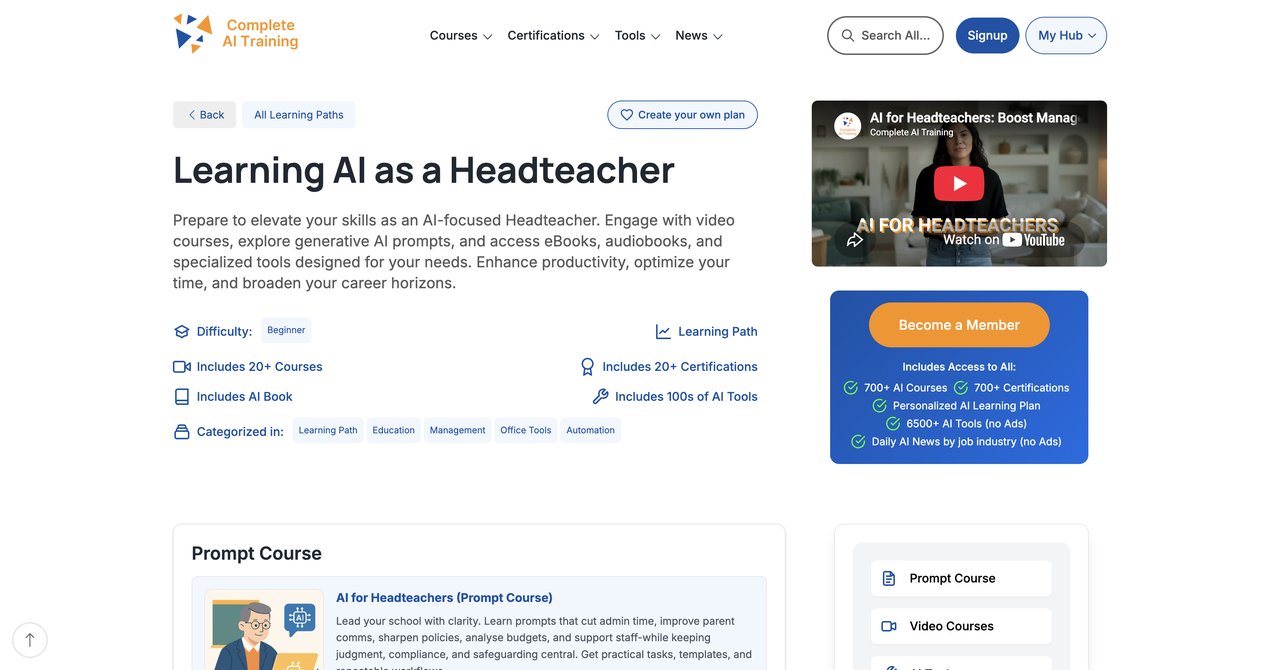
Task: Open the Includes 20+ Certifications link
Action: (x=680, y=367)
